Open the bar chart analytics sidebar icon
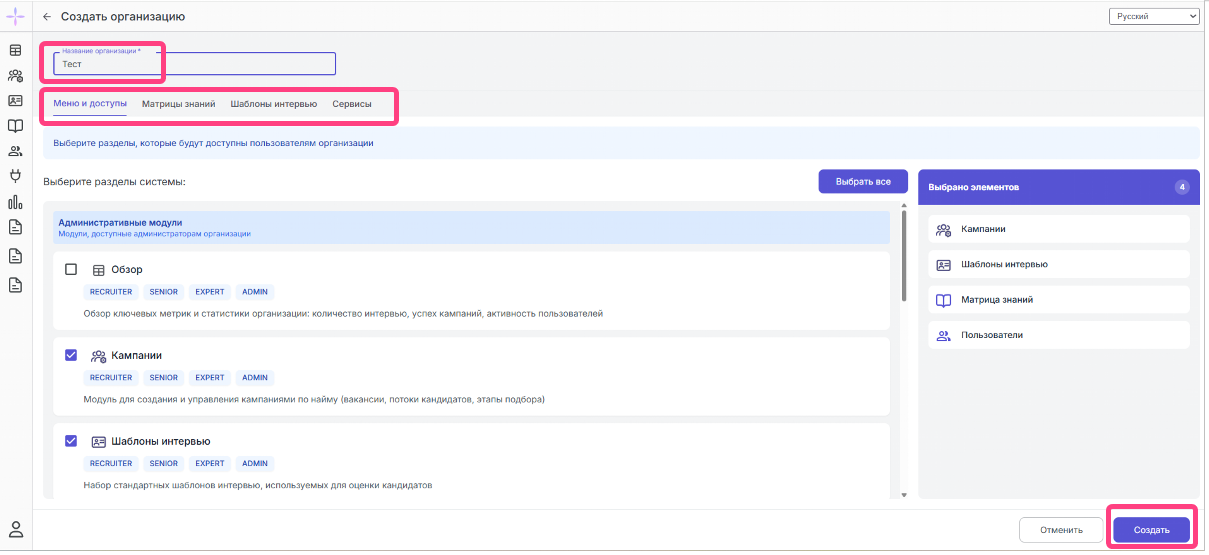 (x=15, y=203)
